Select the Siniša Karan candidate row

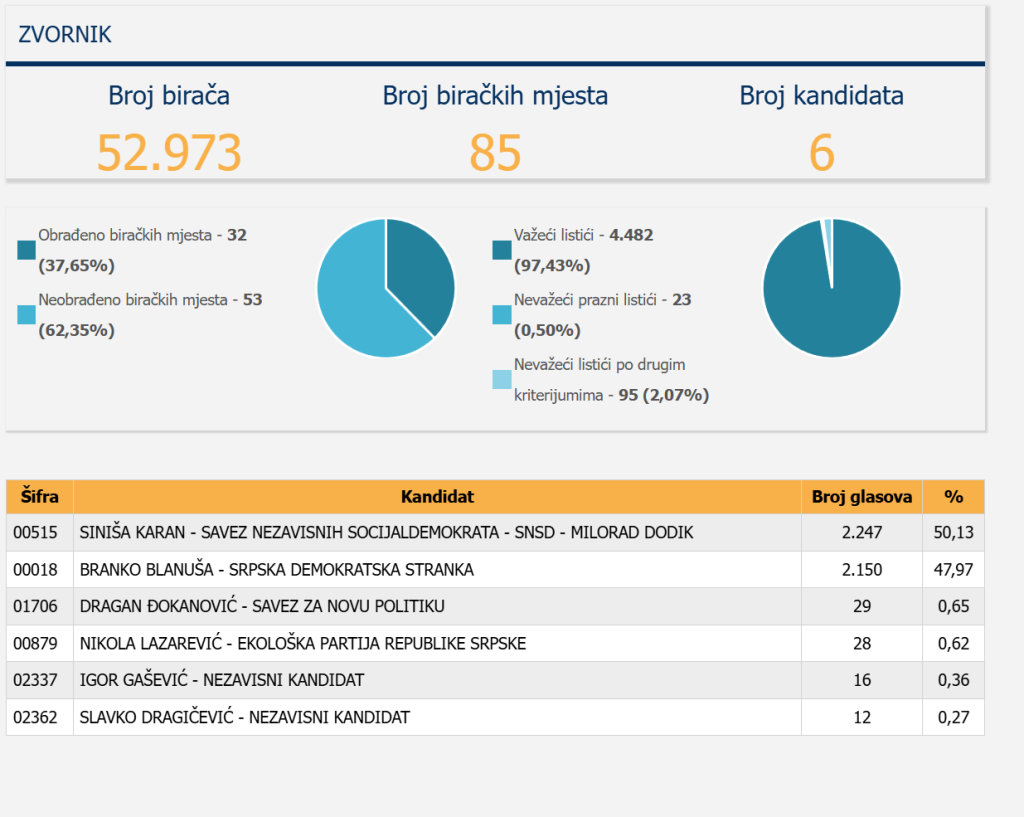386,533
